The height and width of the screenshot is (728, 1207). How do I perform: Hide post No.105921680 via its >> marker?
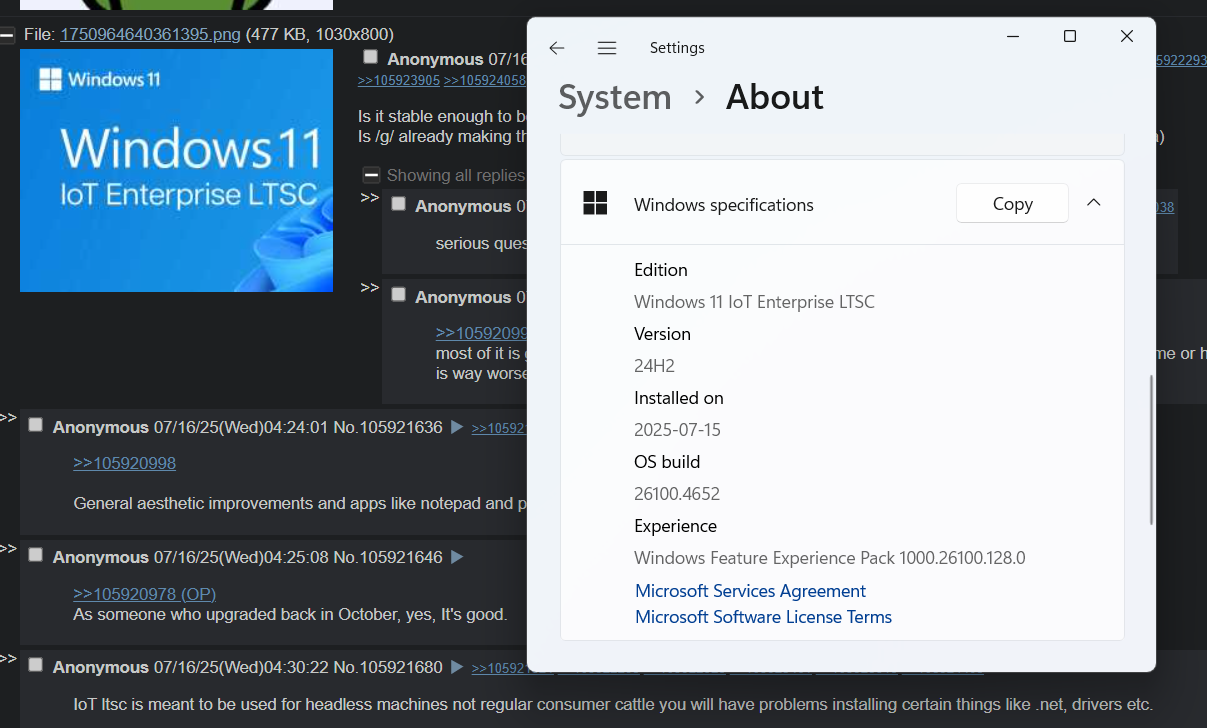point(8,658)
